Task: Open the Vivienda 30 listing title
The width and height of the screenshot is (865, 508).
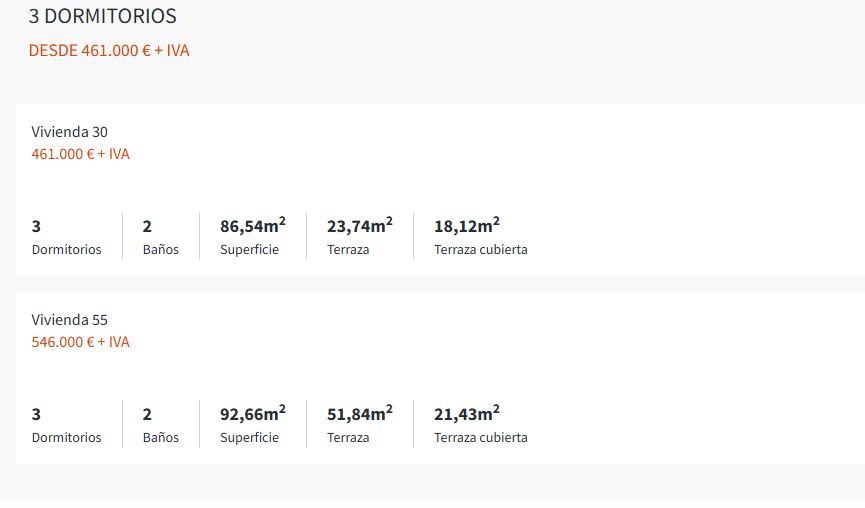Action: coord(70,132)
